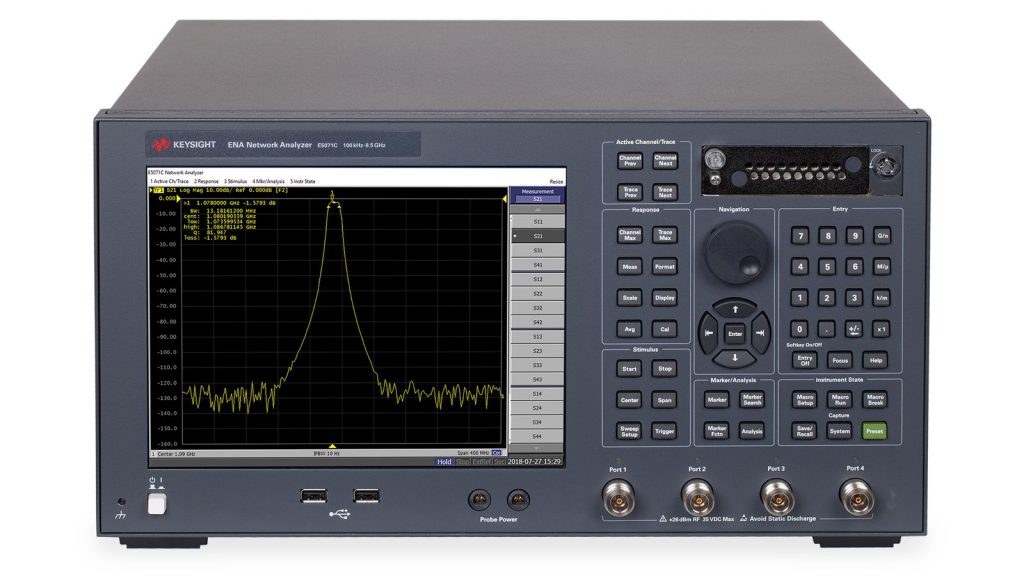Click the Center 1.09 GHz status text

[175, 453]
